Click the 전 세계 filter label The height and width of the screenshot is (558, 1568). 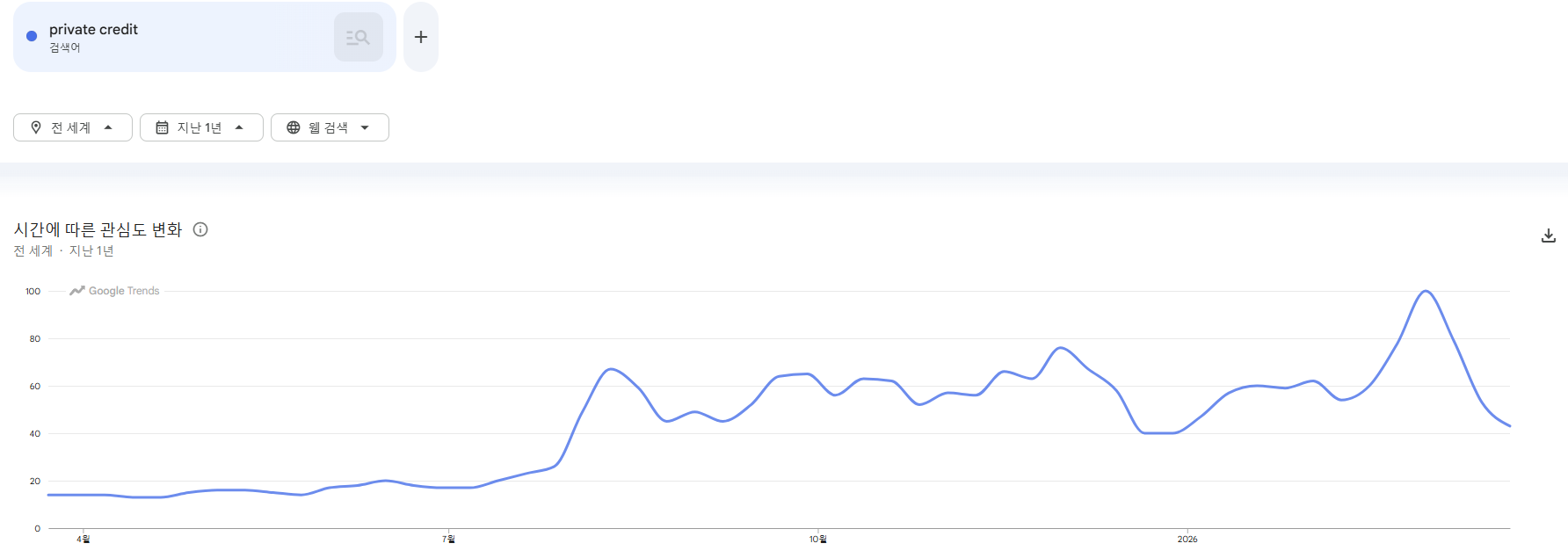click(x=70, y=127)
